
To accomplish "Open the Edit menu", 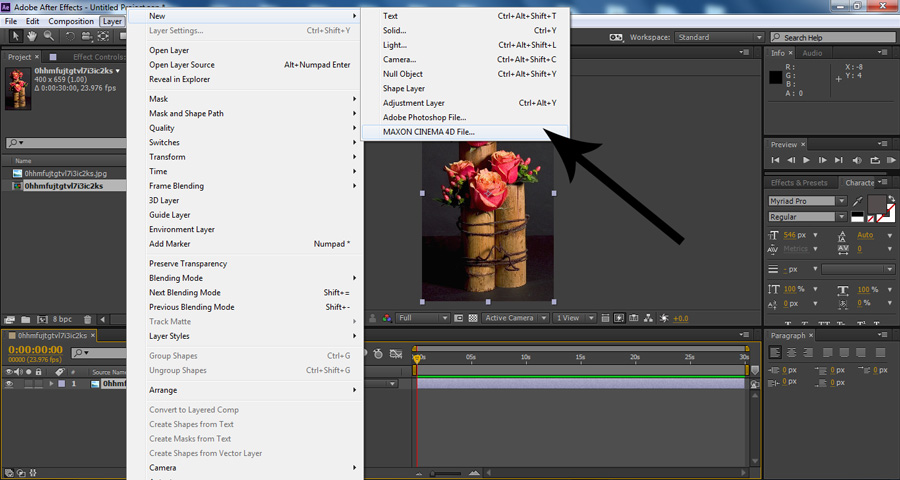I will point(33,21).
